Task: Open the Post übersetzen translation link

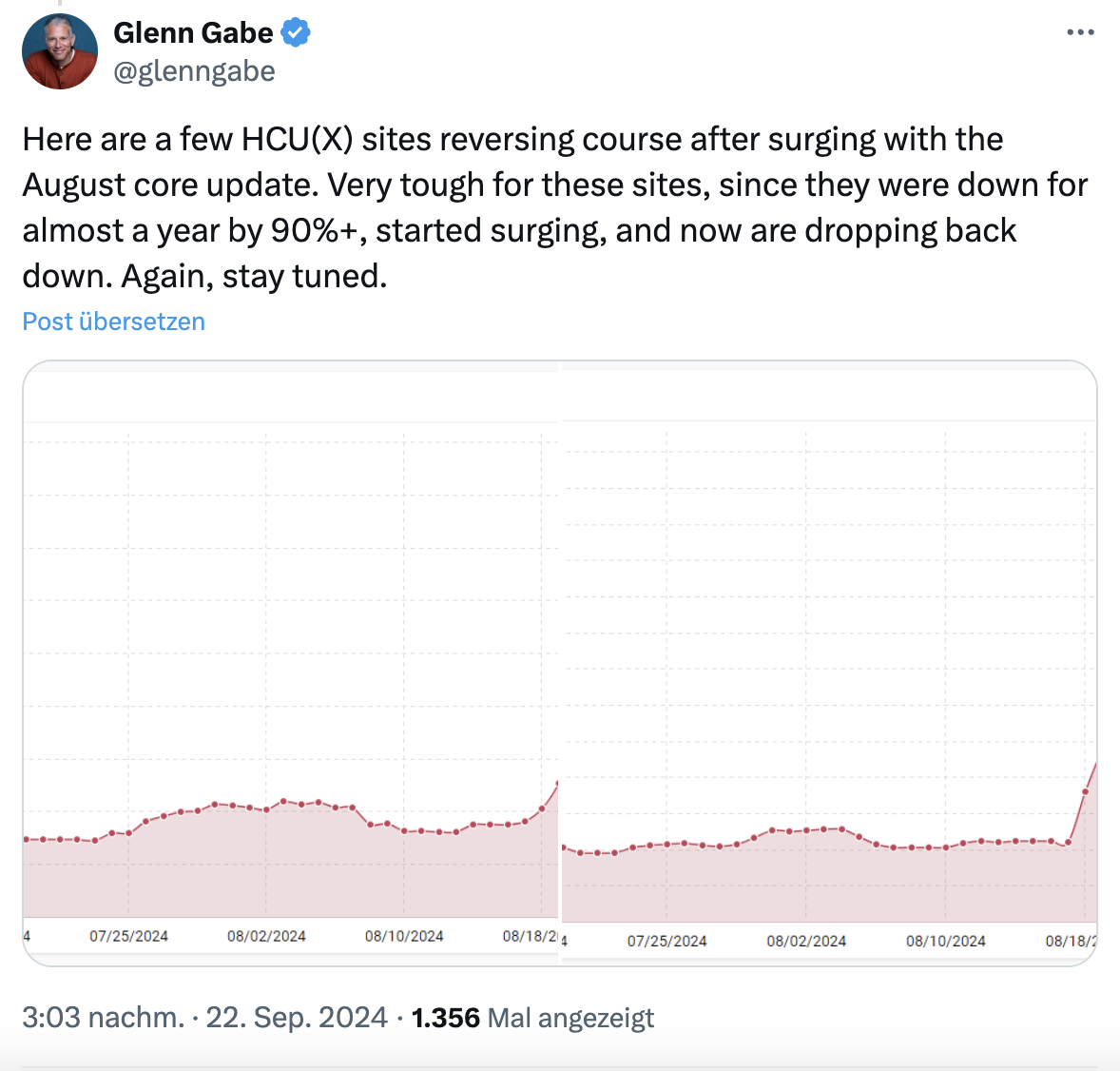Action: 112,321
